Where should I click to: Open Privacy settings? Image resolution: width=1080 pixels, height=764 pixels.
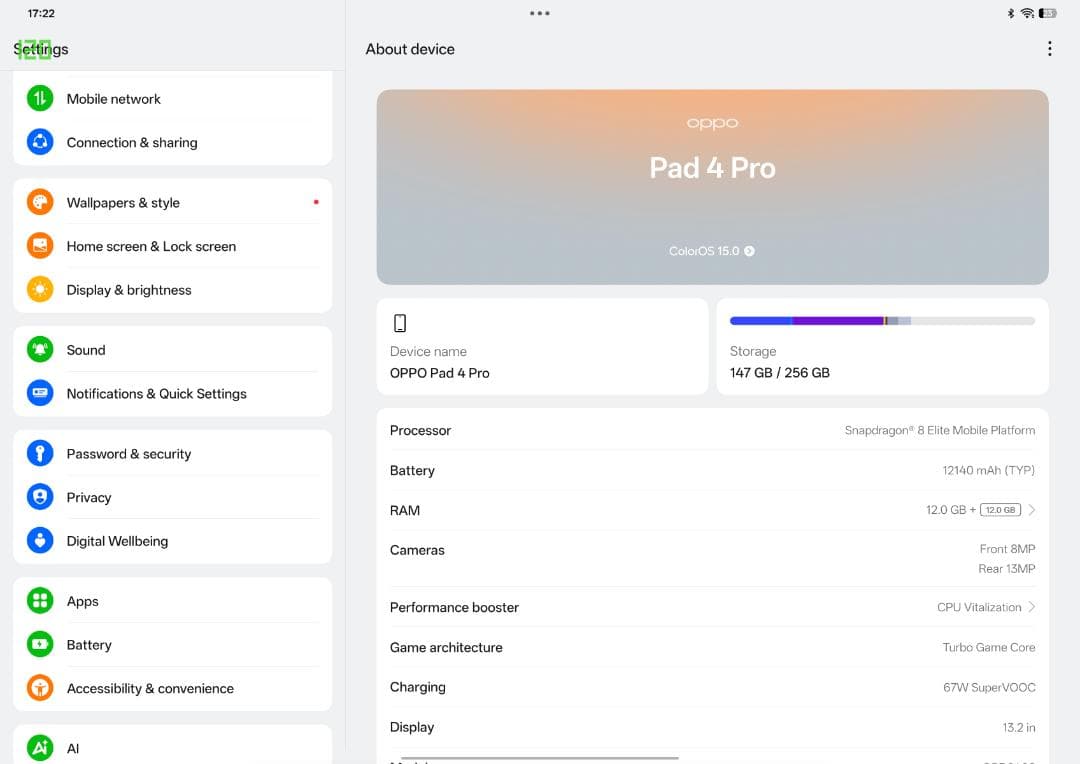coord(89,497)
